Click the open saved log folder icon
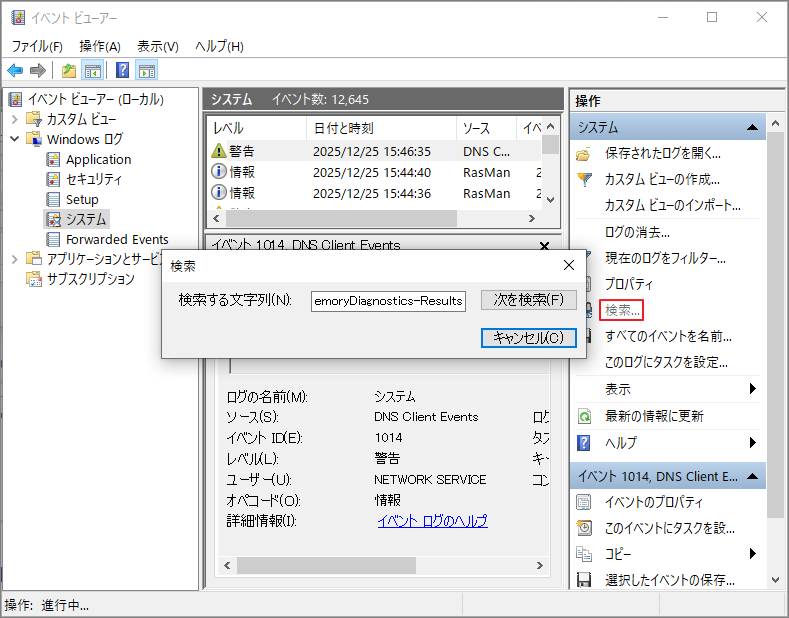Image resolution: width=789 pixels, height=618 pixels. 584,154
